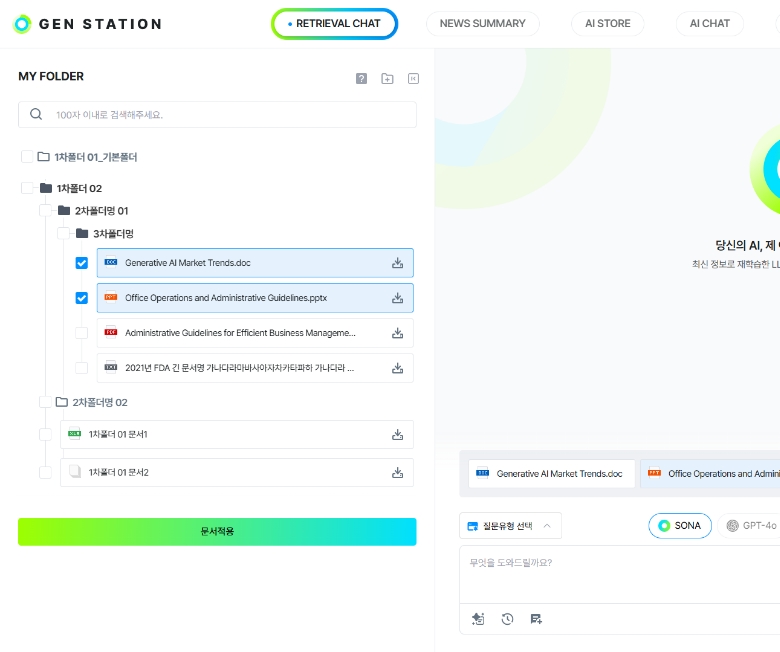Download the Office Operations pptx file
The height and width of the screenshot is (652, 780).
click(397, 298)
